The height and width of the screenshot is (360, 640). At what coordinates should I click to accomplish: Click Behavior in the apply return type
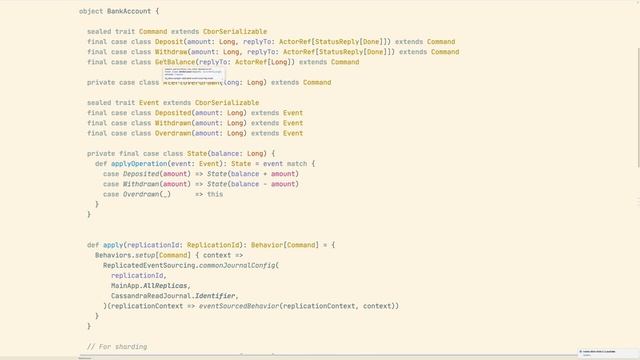[x=267, y=245]
